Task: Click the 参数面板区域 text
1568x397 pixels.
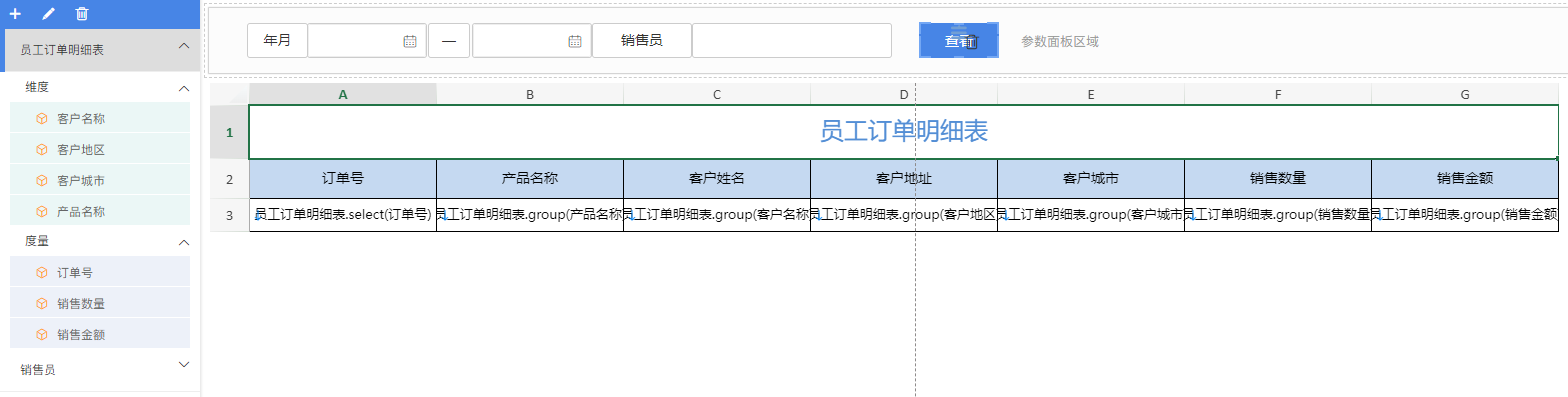Action: pos(1060,41)
